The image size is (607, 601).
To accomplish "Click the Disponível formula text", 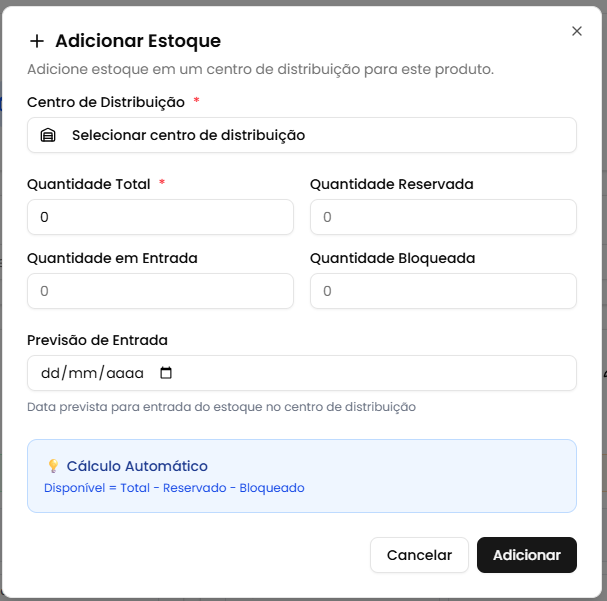I will [x=174, y=488].
